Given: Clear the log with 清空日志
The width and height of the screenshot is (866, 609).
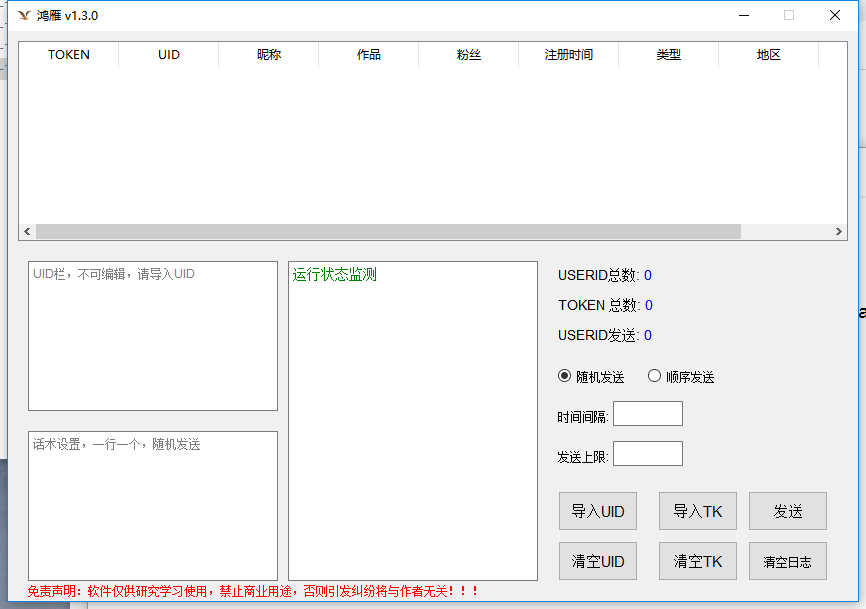Looking at the screenshot, I should [787, 561].
